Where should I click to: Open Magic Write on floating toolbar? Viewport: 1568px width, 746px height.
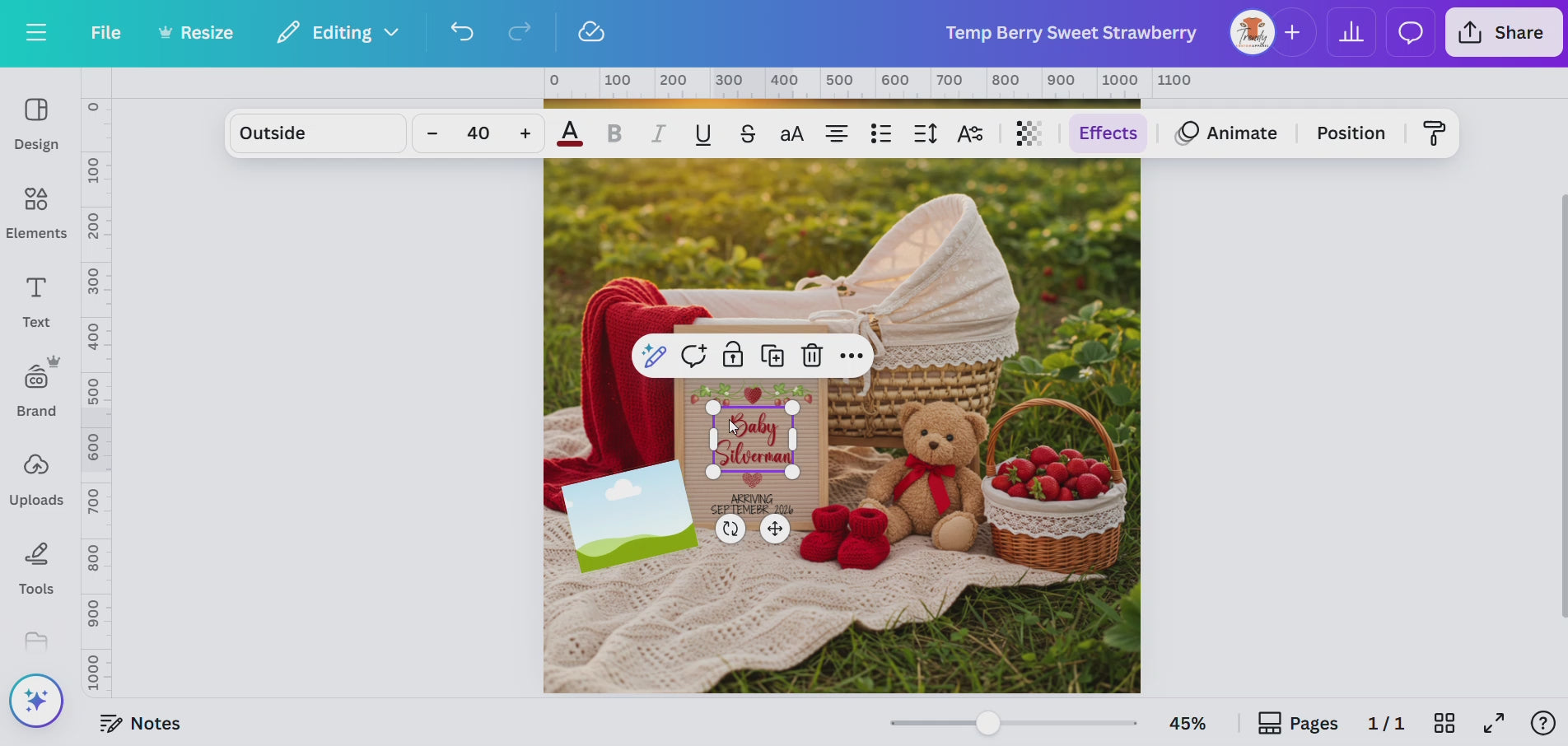[x=654, y=356]
